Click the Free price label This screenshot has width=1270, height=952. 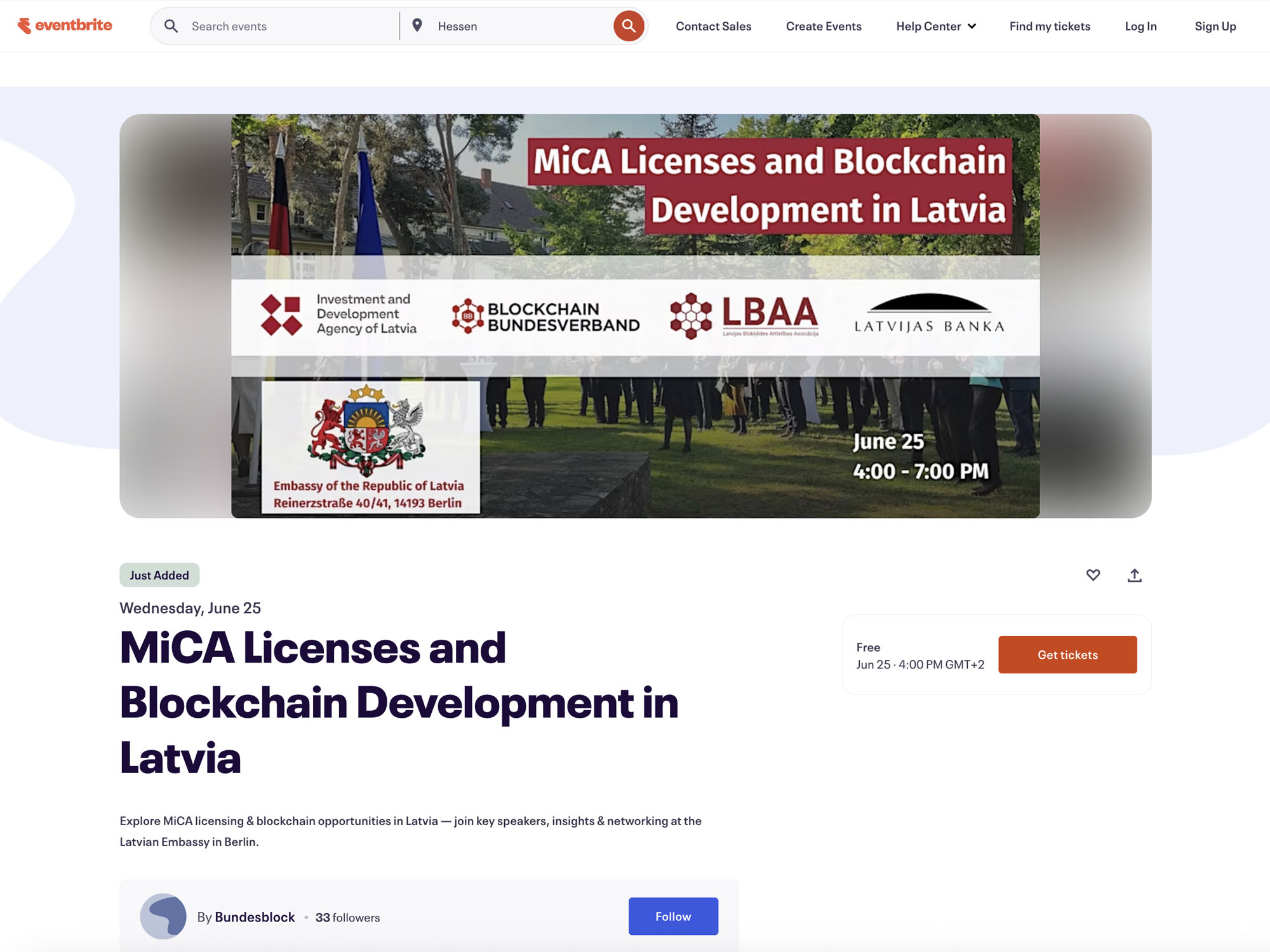[x=868, y=647]
